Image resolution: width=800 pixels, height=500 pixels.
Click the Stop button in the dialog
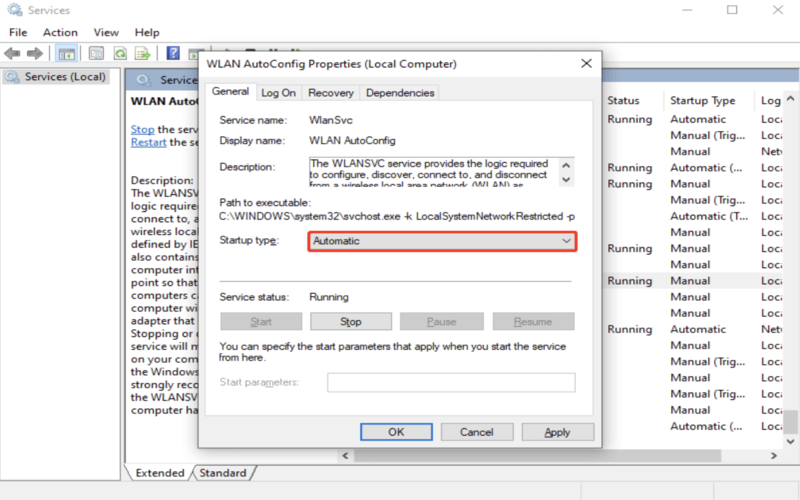click(x=351, y=321)
